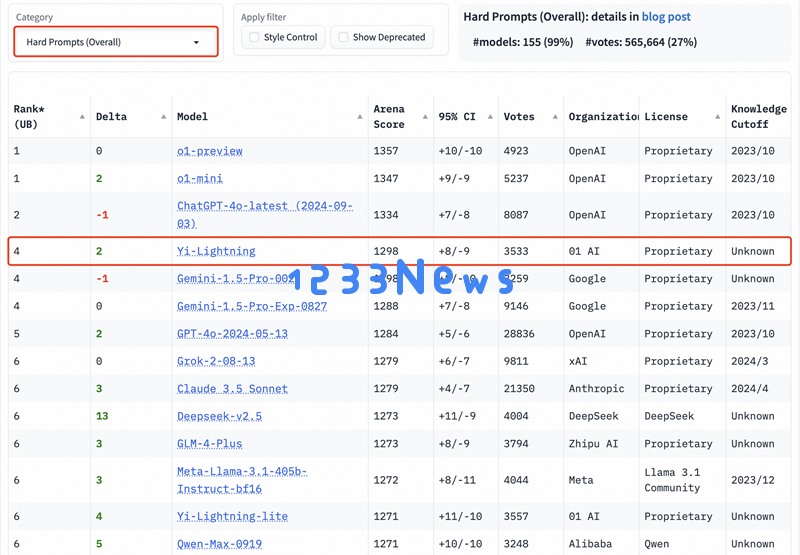Toggle the Show Deprecated checkbox
The width and height of the screenshot is (800, 555).
(x=343, y=37)
